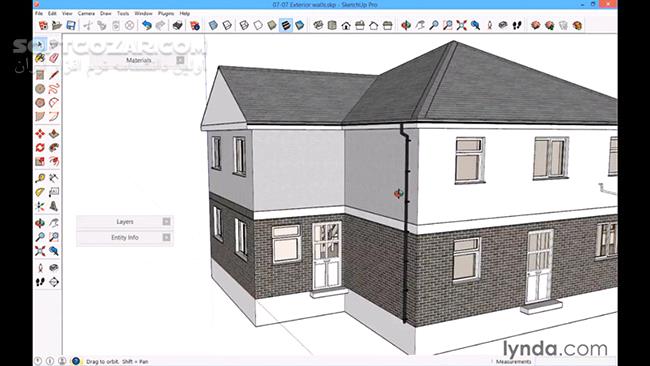
Task: Select the Line pencil tool
Action: pyautogui.click(x=54, y=75)
